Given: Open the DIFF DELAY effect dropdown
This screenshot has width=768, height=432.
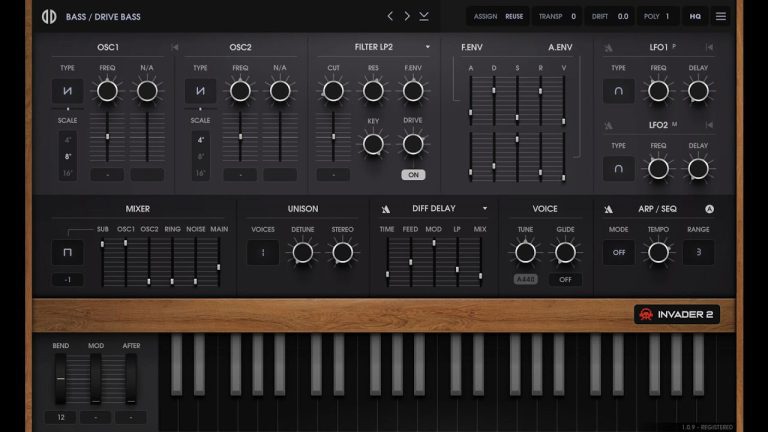Looking at the screenshot, I should 485,209.
